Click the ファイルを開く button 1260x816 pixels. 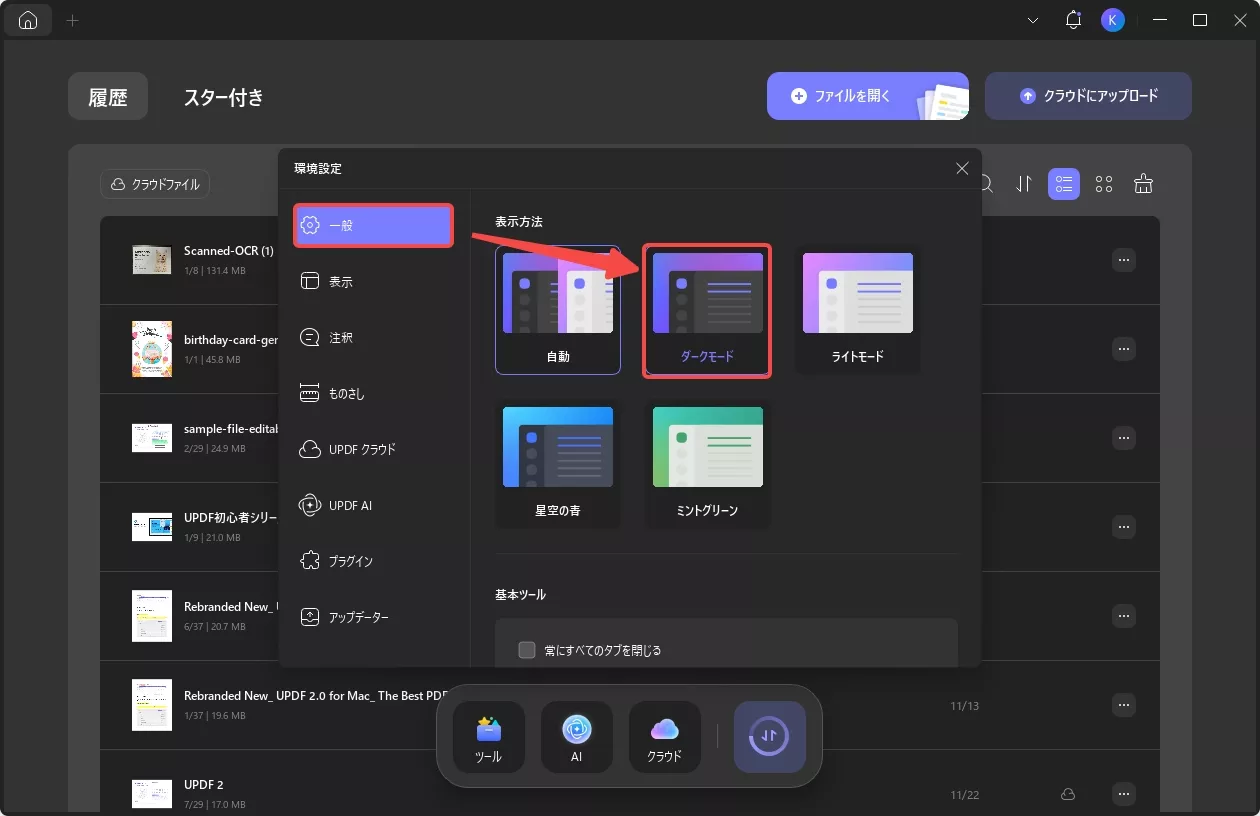coord(867,96)
